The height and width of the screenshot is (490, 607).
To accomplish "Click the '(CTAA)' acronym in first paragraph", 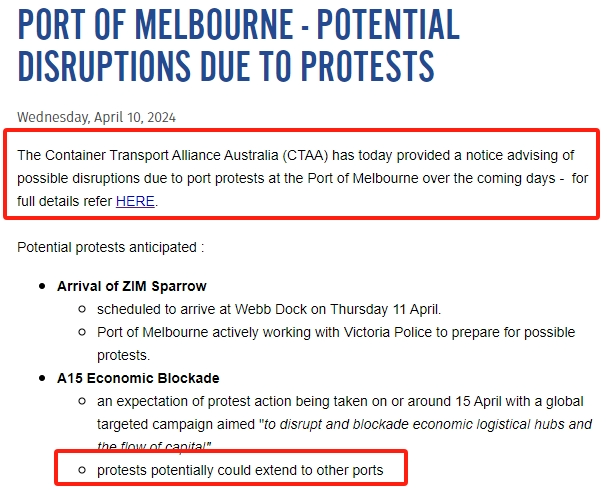I will tap(305, 155).
